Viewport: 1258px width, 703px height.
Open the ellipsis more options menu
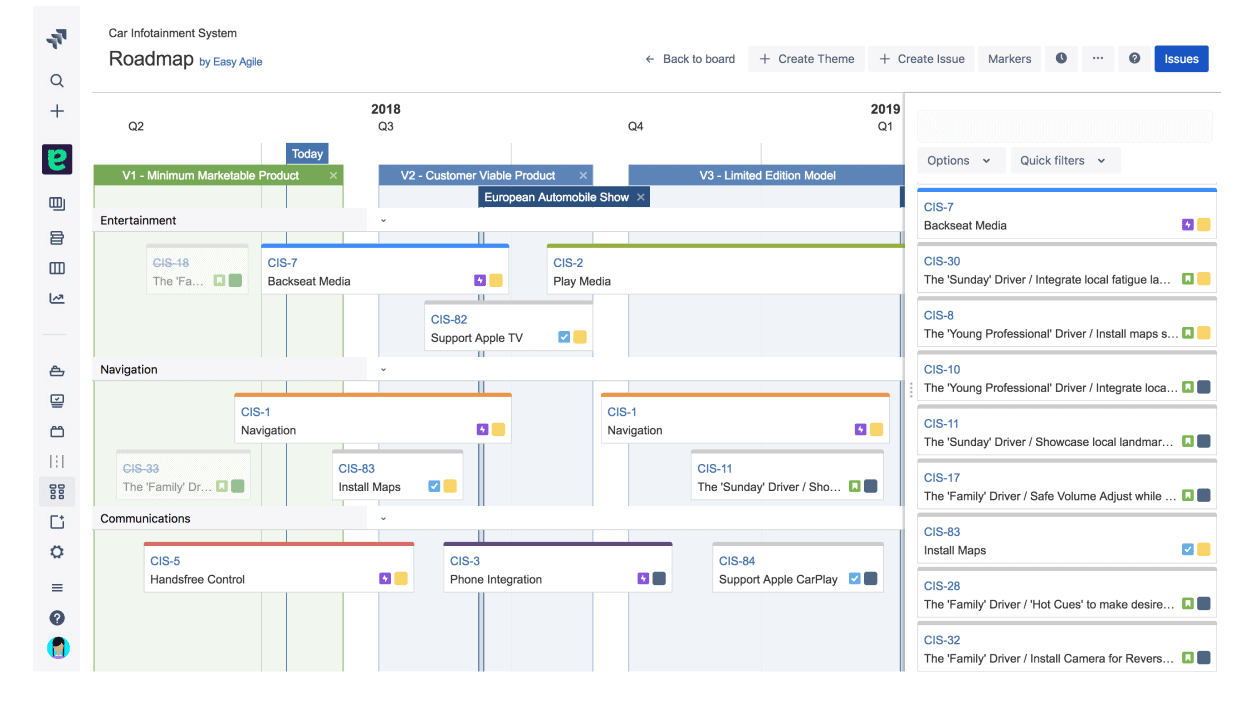[x=1097, y=58]
